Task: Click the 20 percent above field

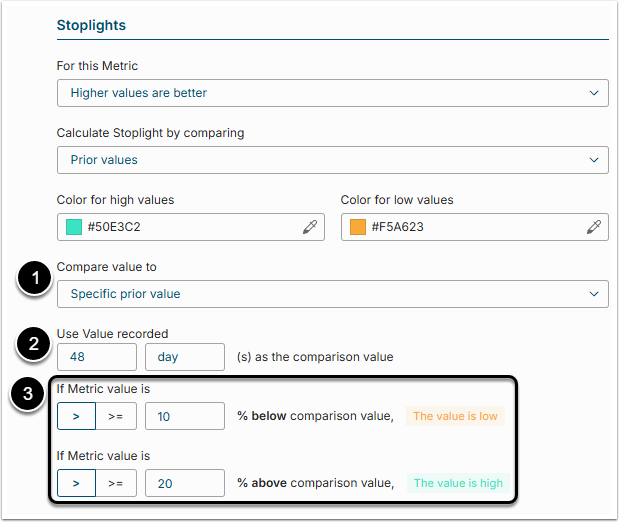Action: tap(184, 483)
